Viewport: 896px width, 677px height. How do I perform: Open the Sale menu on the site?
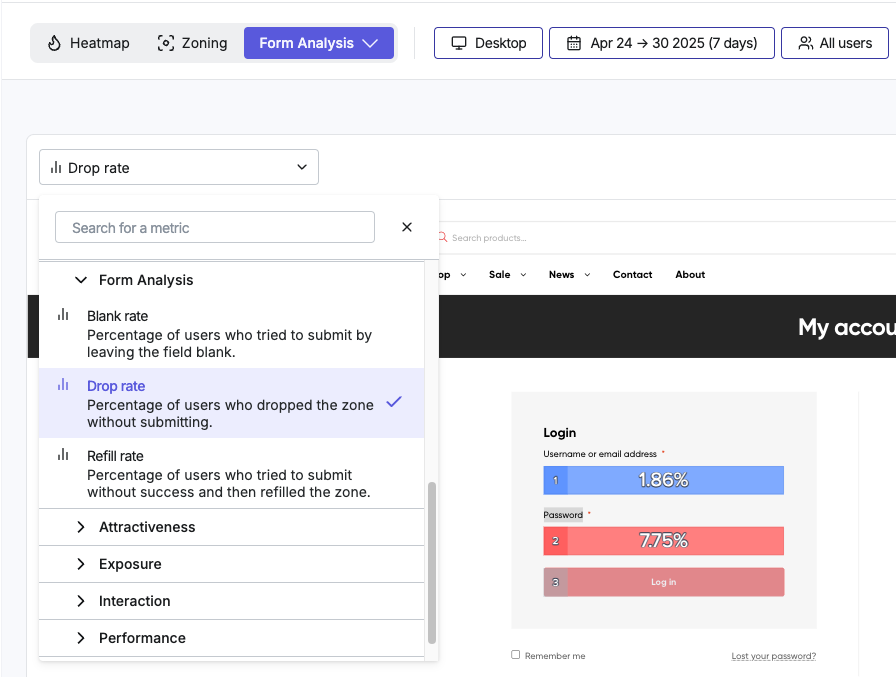click(499, 275)
